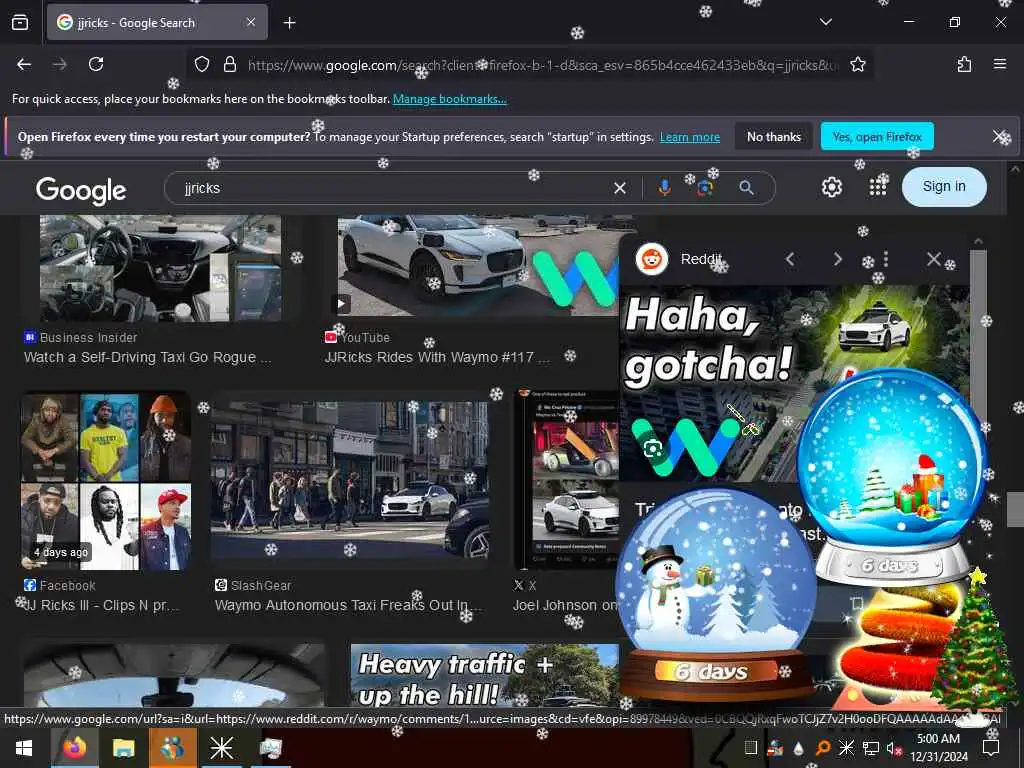Open Google quick settings gear

click(831, 187)
